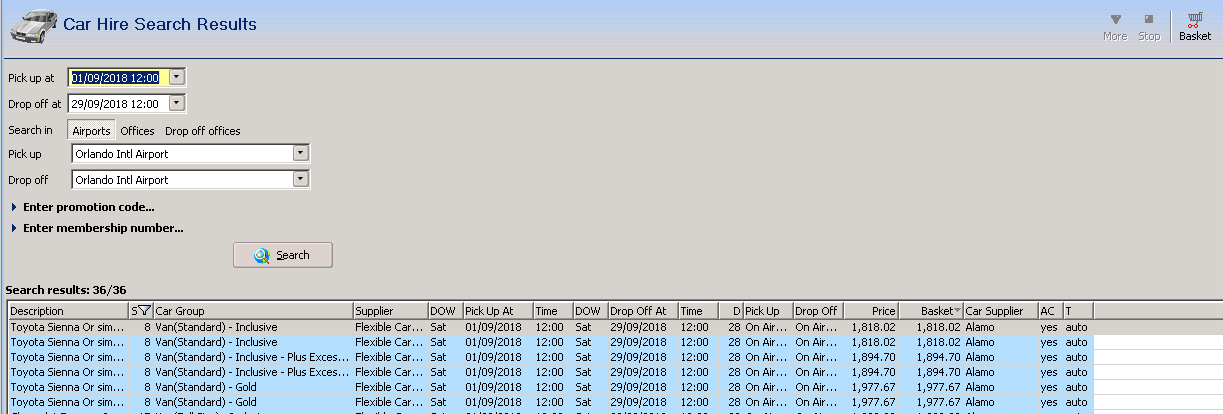Image resolution: width=1223 pixels, height=414 pixels.
Task: Open the Drop off at date dropdown
Action: click(177, 103)
